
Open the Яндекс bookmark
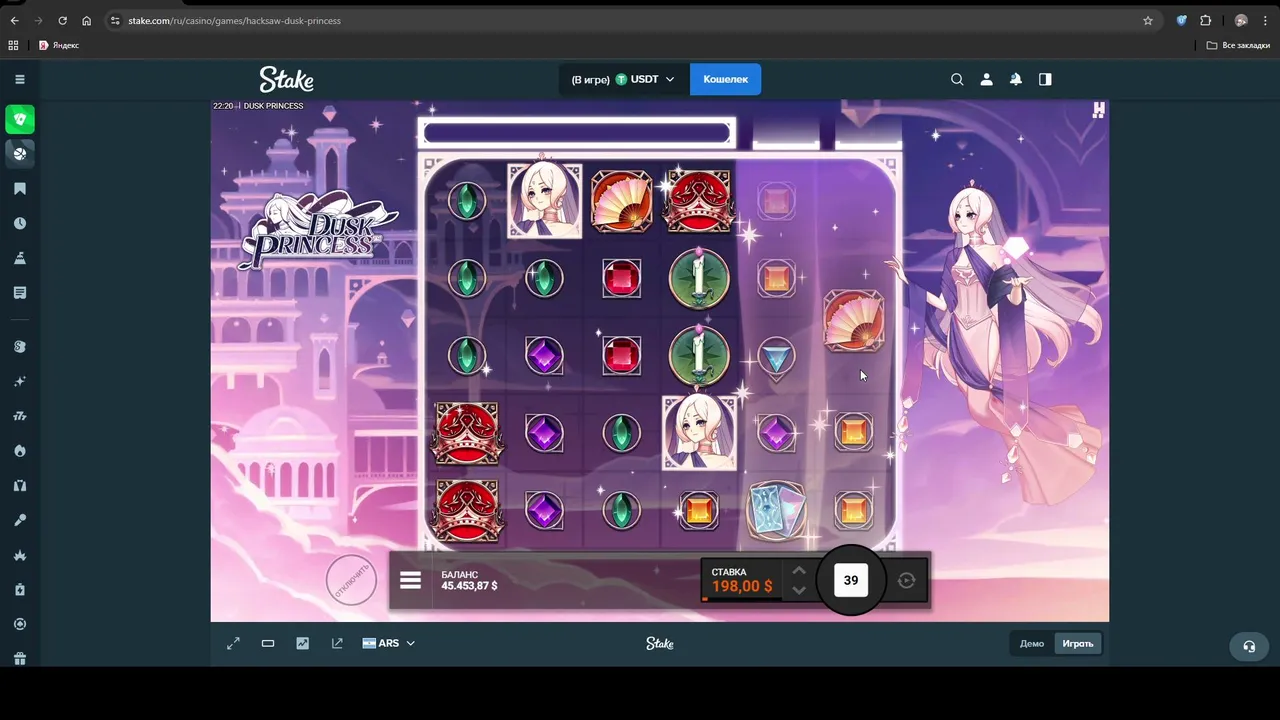point(59,45)
